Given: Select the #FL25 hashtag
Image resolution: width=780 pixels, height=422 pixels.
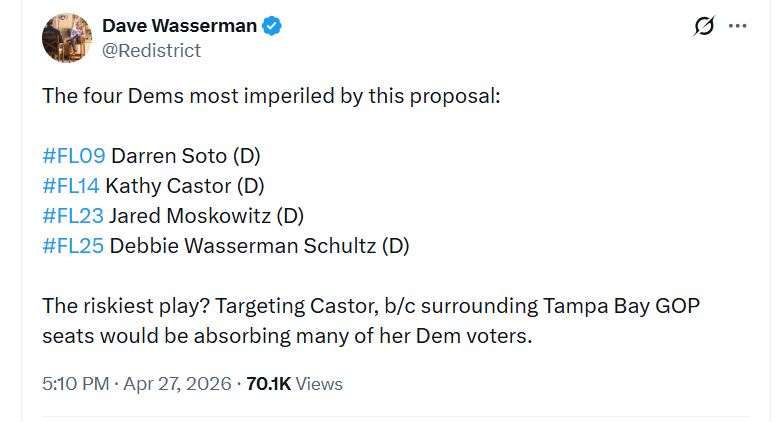Looking at the screenshot, I should tap(73, 246).
